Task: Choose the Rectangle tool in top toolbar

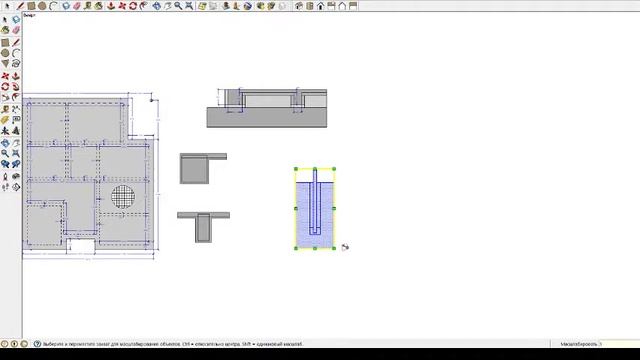Action: (x=31, y=6)
